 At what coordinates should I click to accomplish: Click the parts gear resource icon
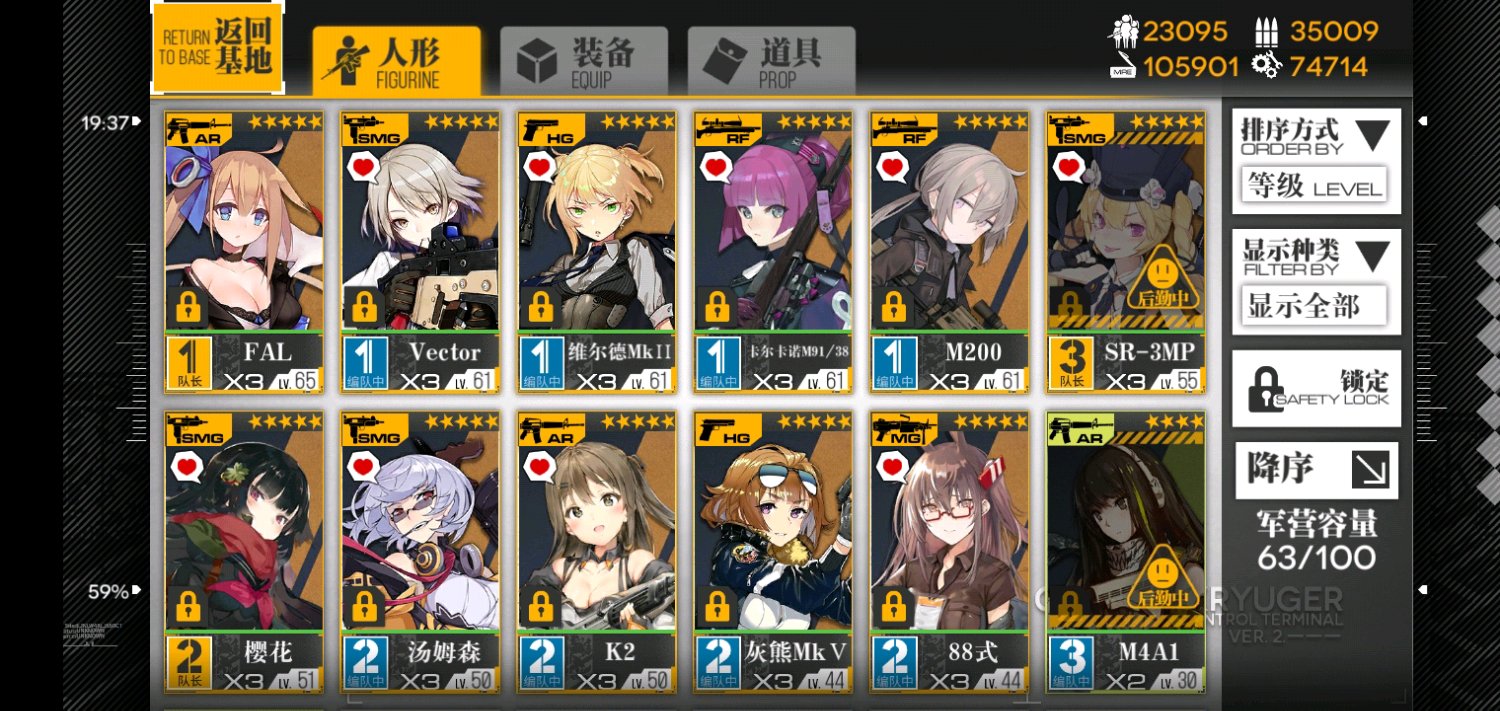pos(1266,66)
